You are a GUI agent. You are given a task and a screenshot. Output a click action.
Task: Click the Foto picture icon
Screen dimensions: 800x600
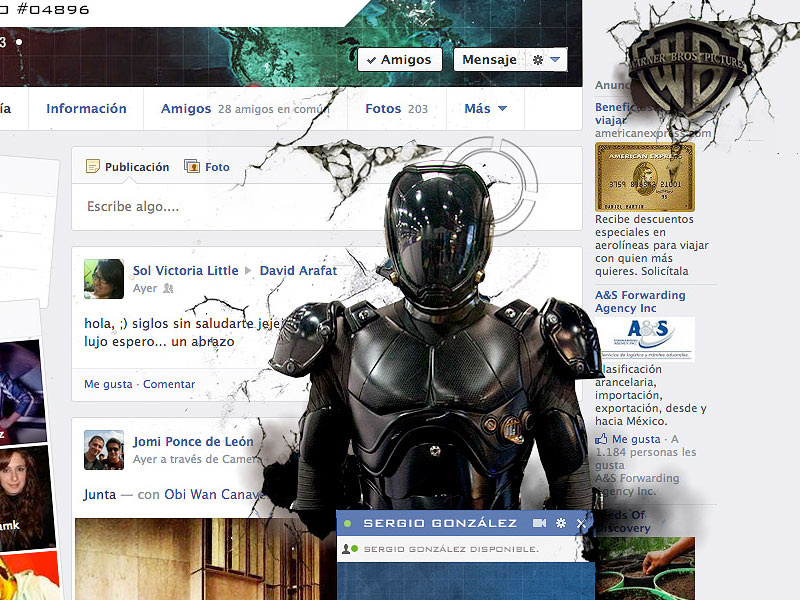192,166
